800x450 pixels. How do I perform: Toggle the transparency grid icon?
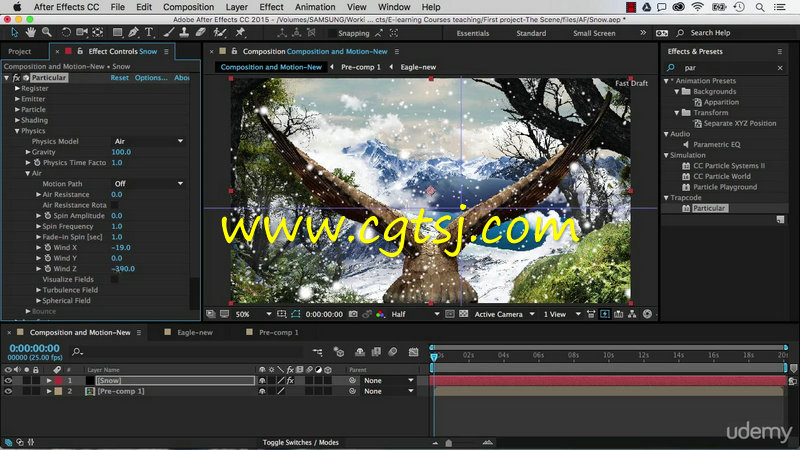pos(463,314)
